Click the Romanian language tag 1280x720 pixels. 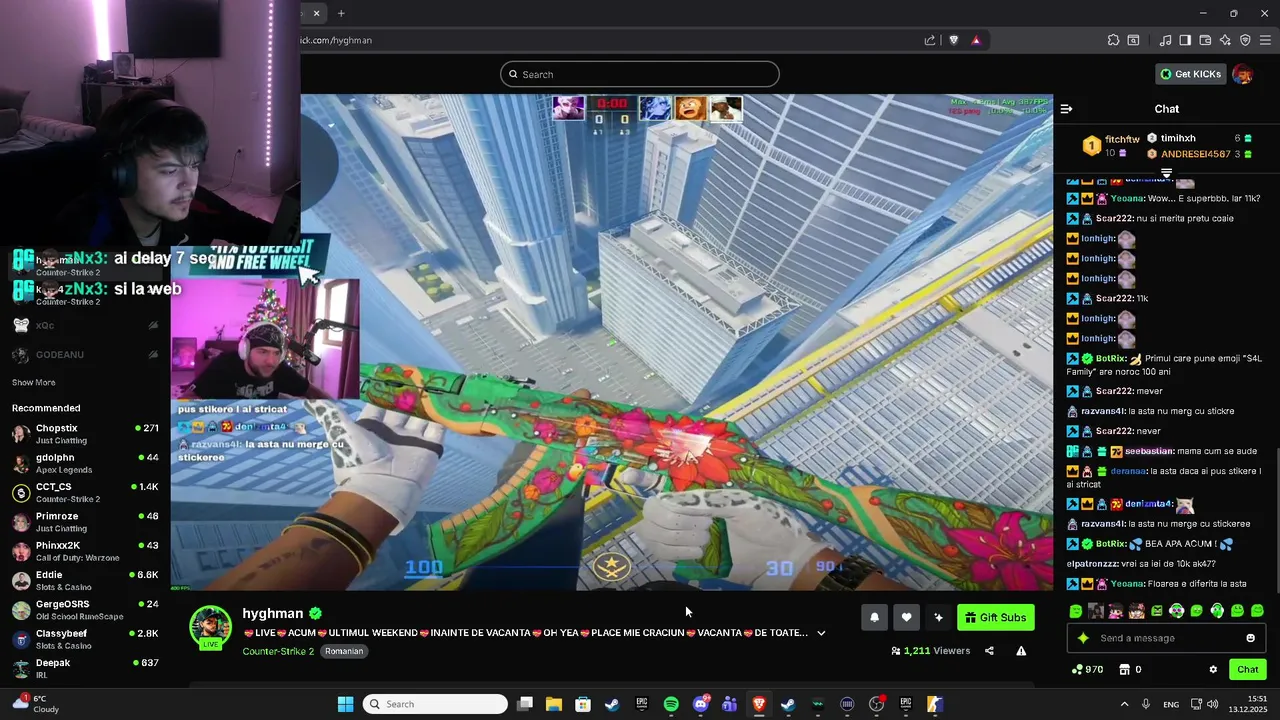point(344,651)
